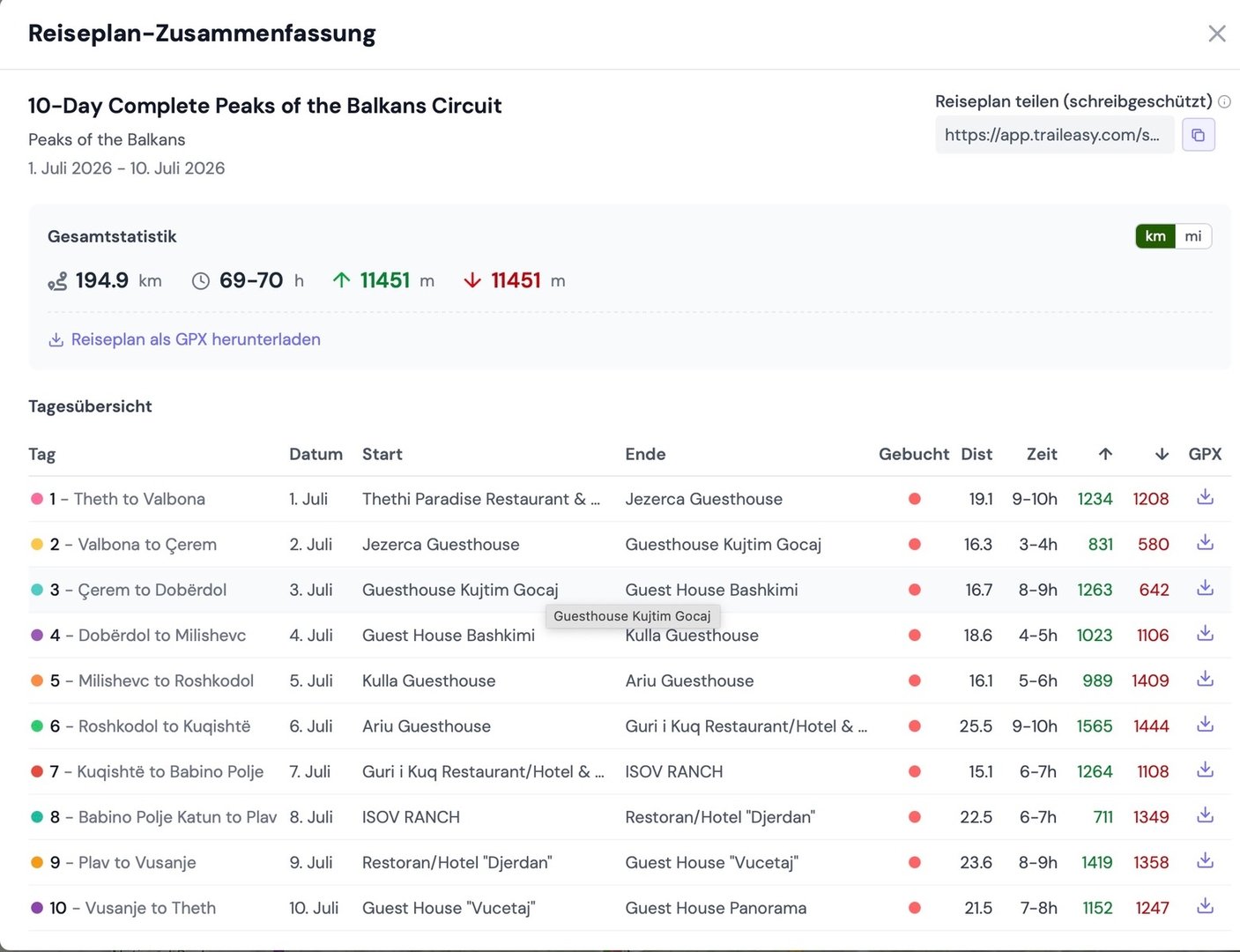Image resolution: width=1240 pixels, height=952 pixels.
Task: Click the booking status dot for day 10
Action: [x=915, y=908]
